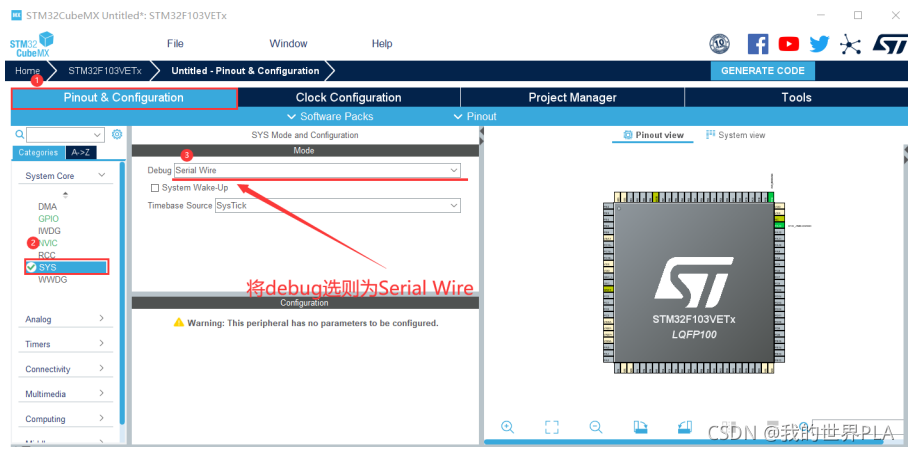Expand the Analog category
This screenshot has width=910, height=451.
[x=66, y=319]
